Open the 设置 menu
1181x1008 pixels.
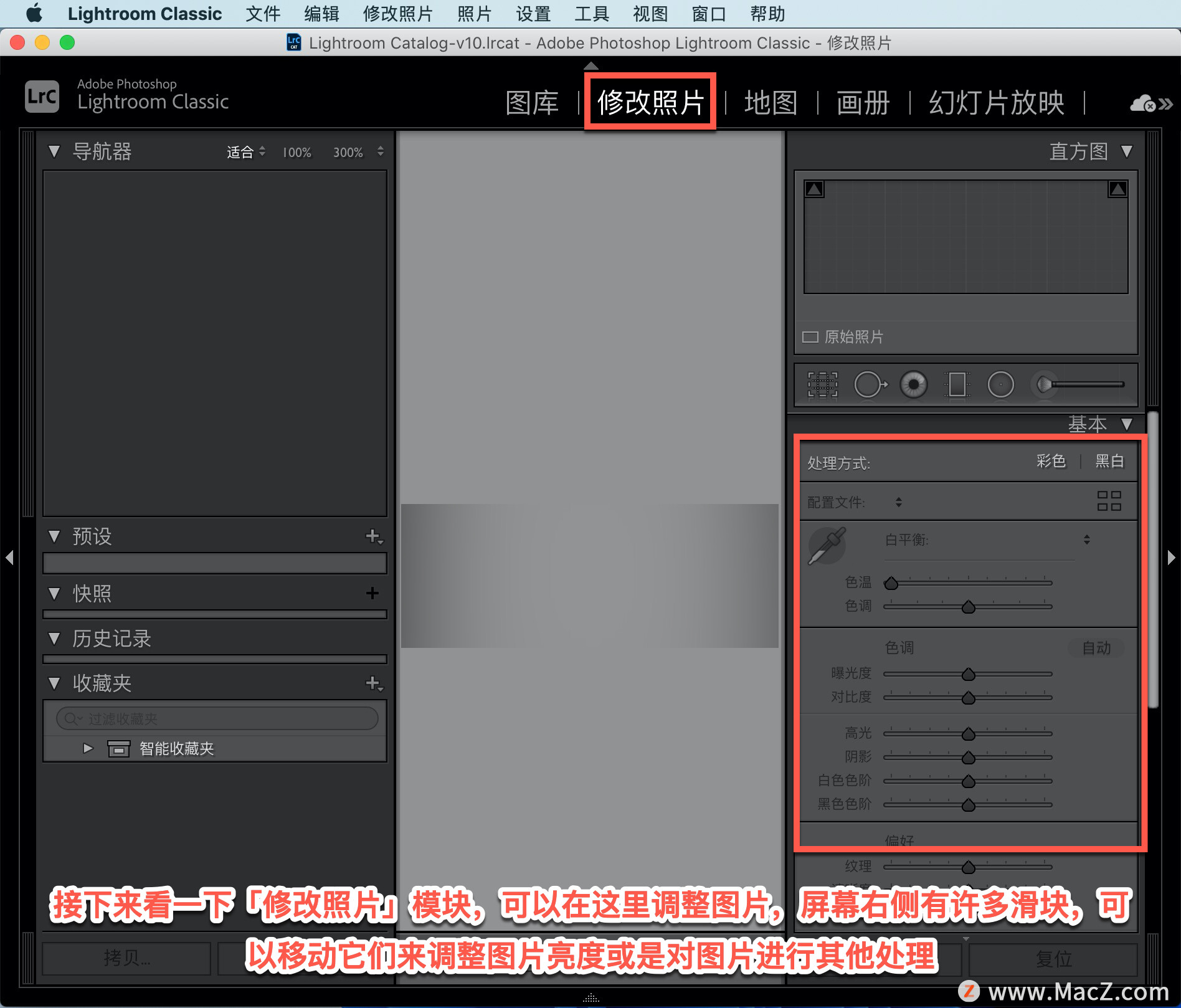[533, 13]
